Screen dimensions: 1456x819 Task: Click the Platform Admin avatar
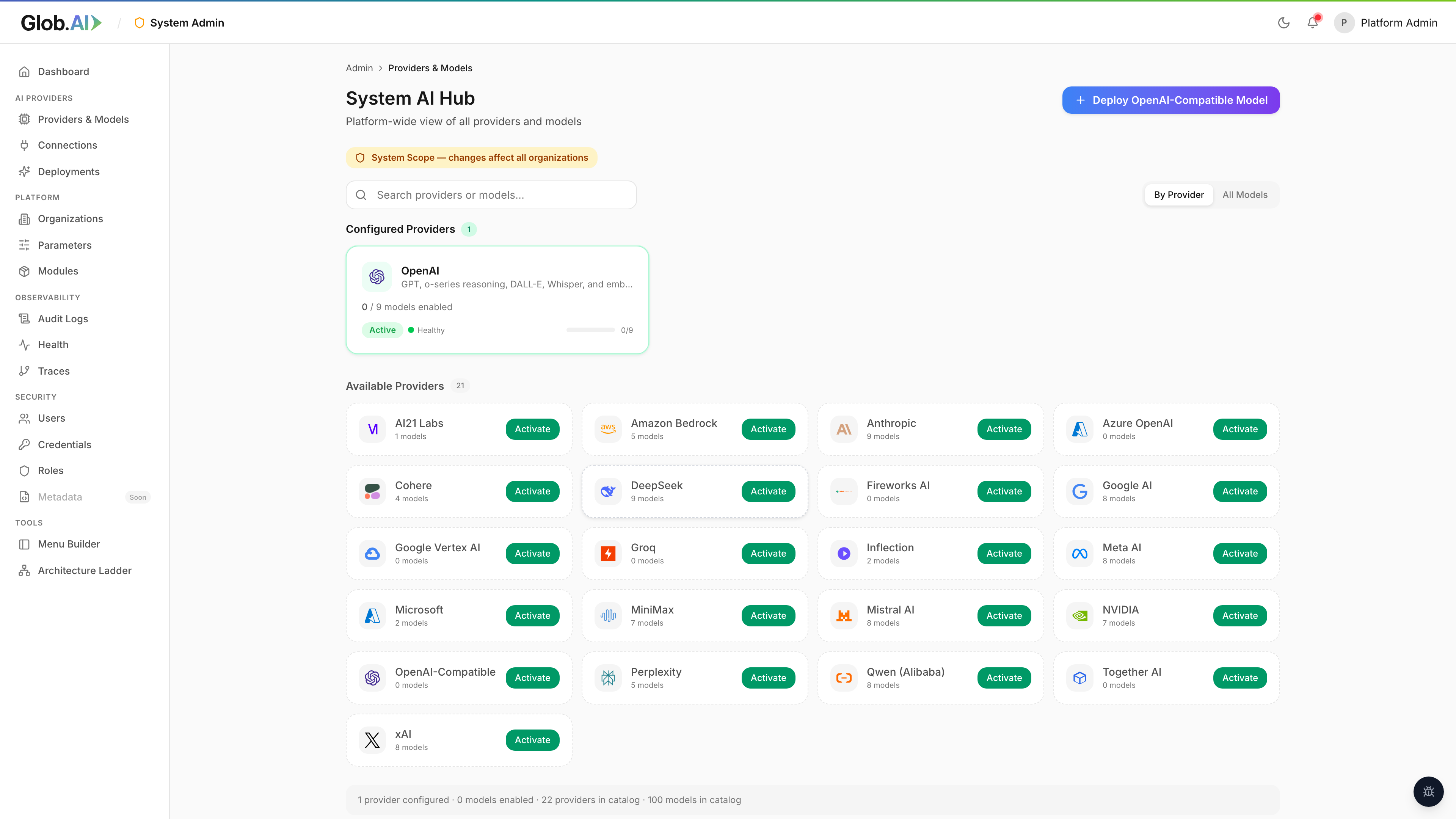[1344, 23]
